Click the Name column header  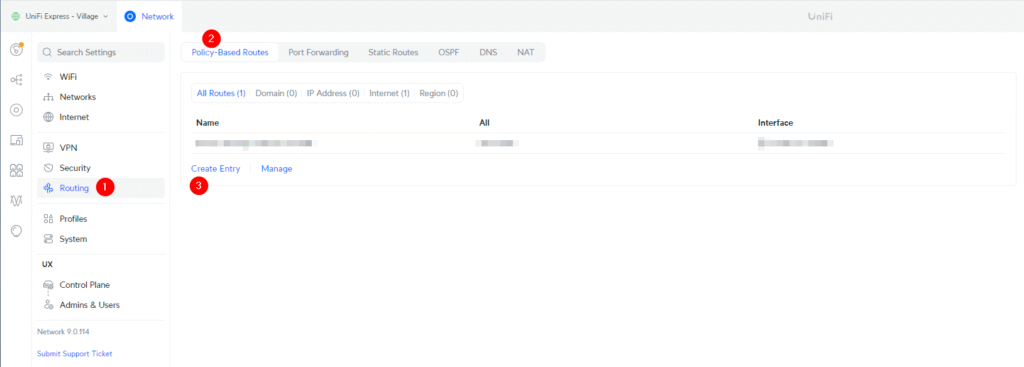click(207, 123)
